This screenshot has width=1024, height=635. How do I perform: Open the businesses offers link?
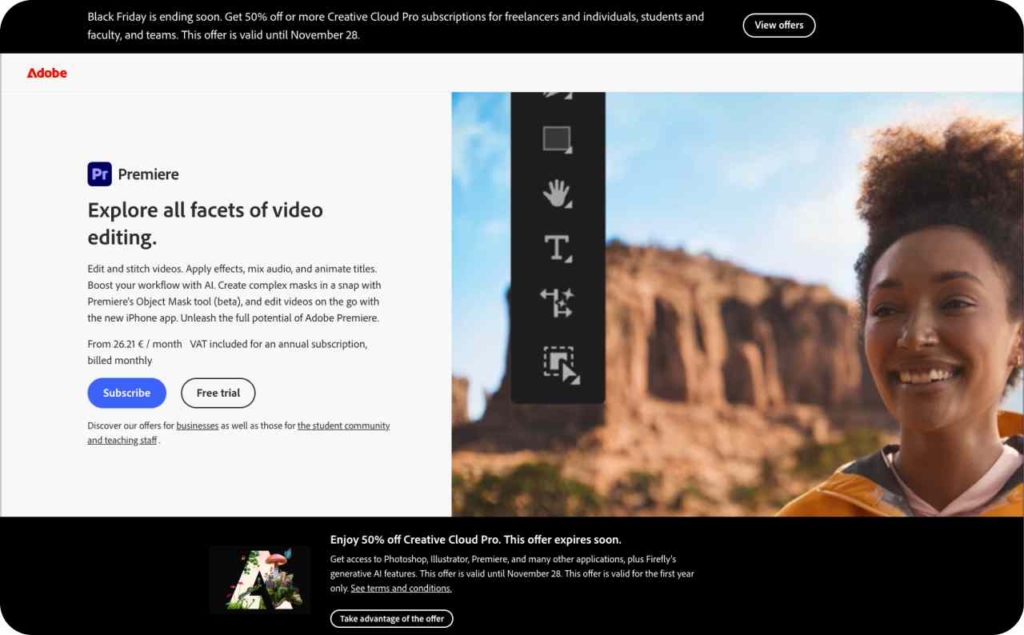[x=197, y=425]
